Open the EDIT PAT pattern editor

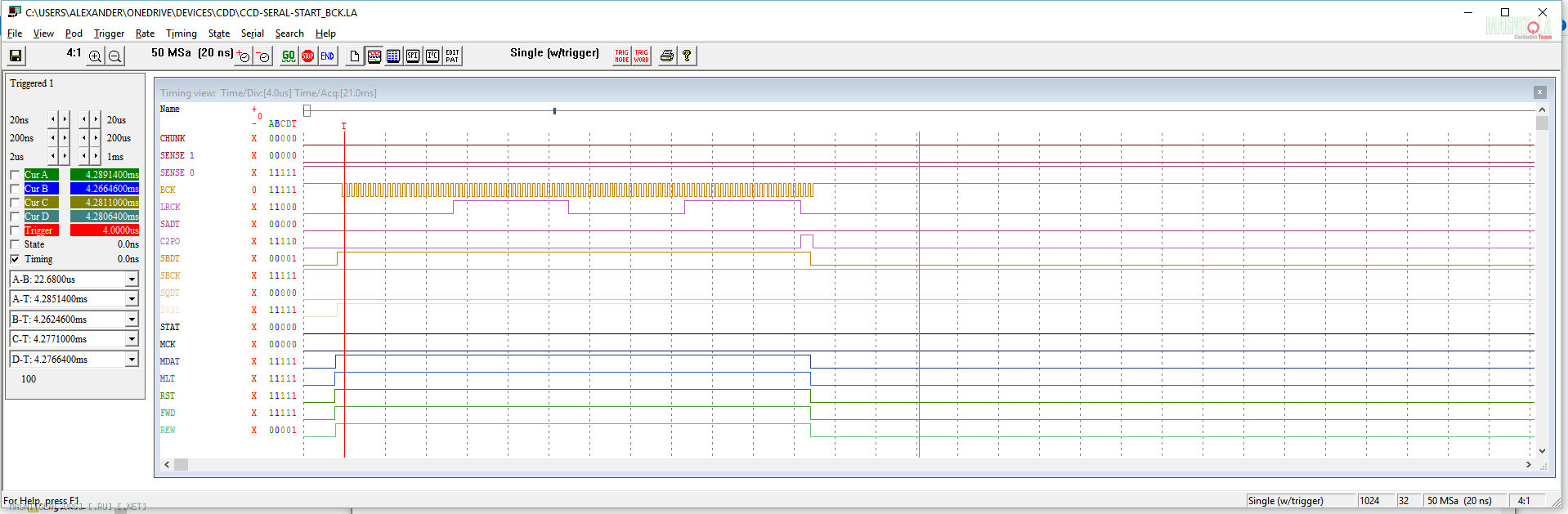452,56
